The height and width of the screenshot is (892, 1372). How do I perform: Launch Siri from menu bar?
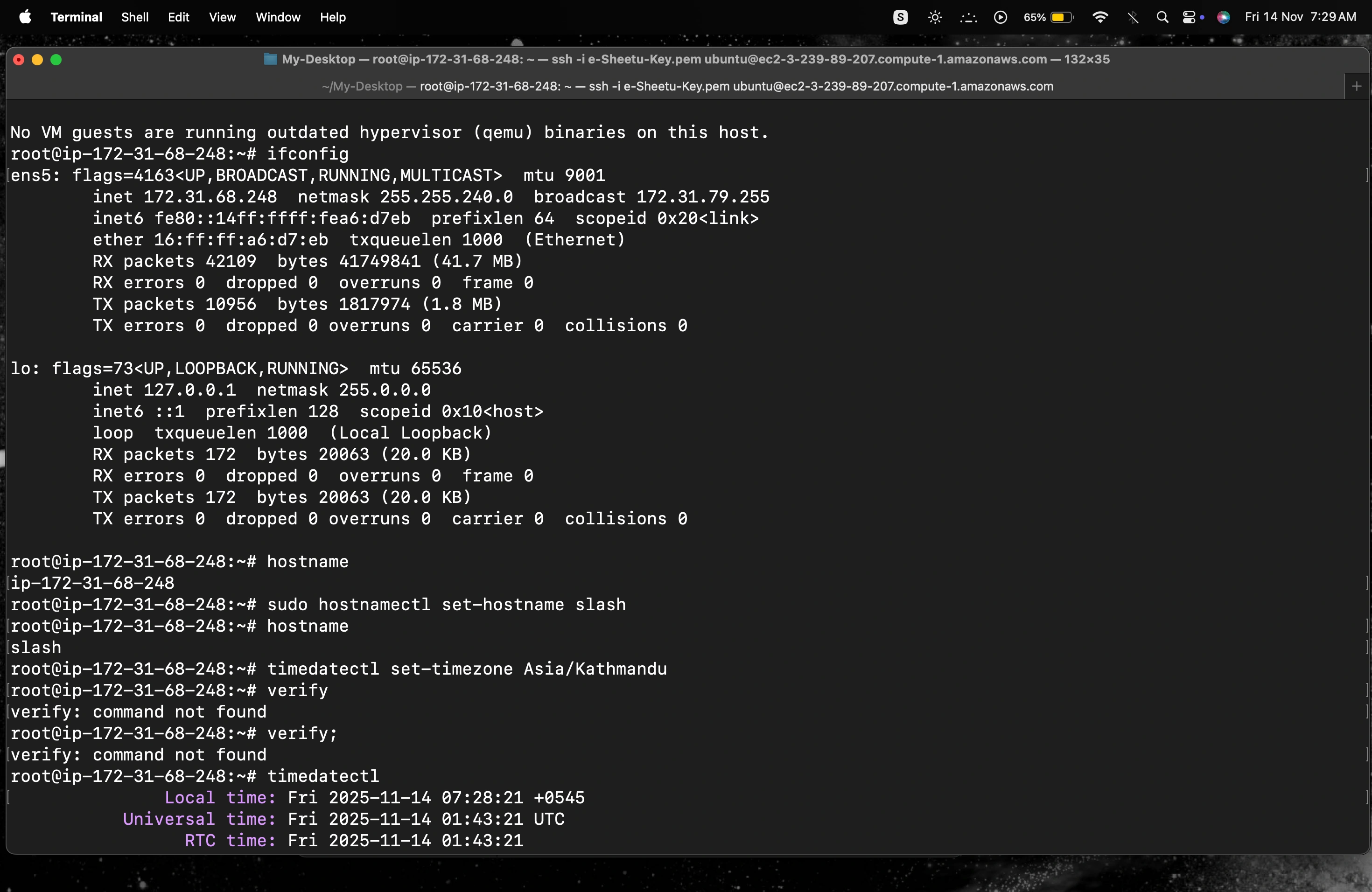point(1223,17)
